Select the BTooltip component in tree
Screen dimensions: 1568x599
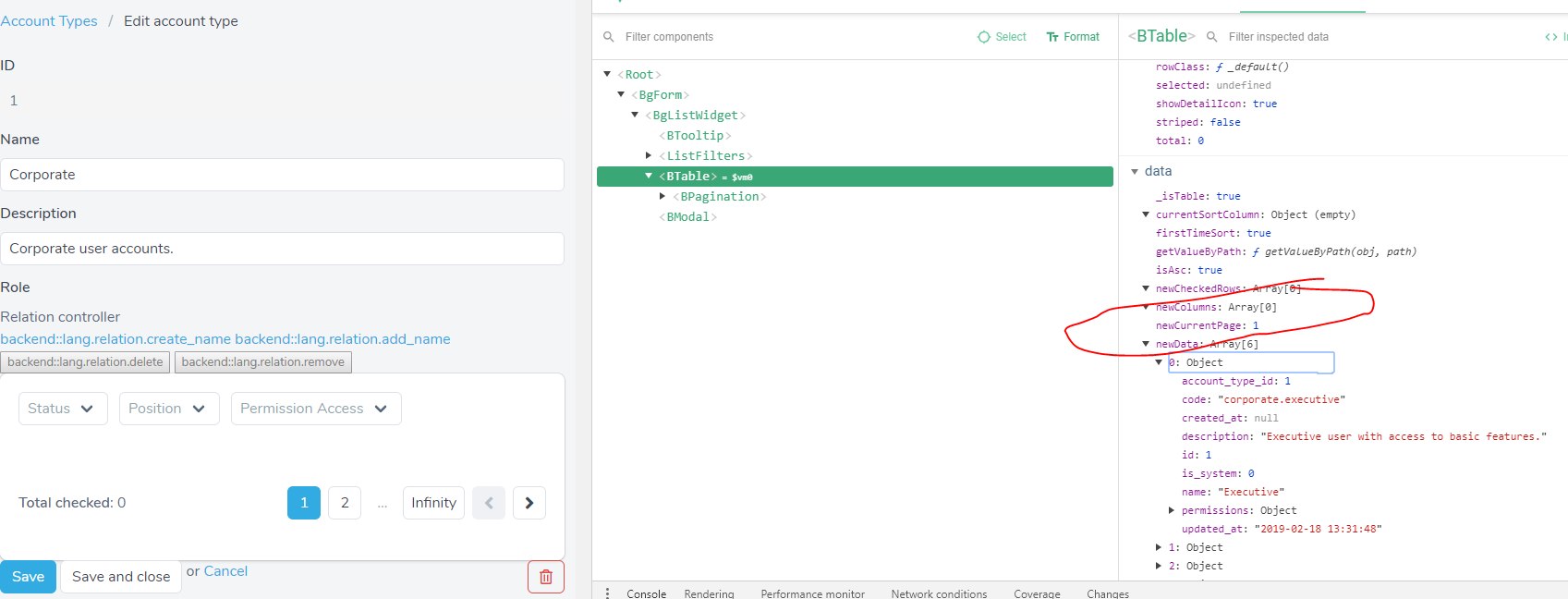(695, 136)
